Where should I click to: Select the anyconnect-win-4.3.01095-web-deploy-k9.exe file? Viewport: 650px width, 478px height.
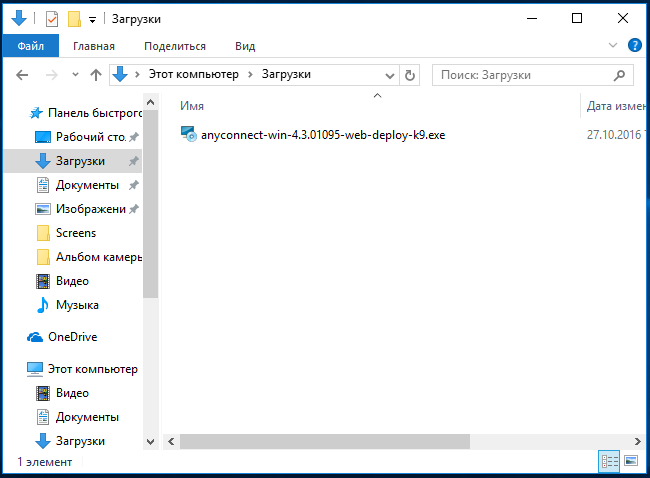tap(323, 135)
